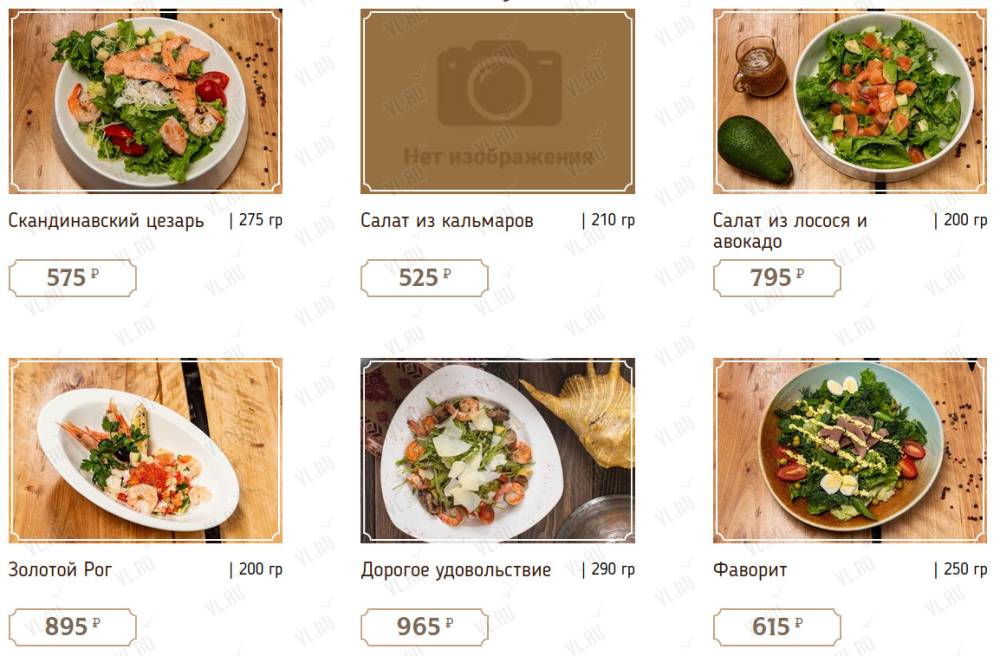Click the 275 гр weight label

click(x=260, y=220)
